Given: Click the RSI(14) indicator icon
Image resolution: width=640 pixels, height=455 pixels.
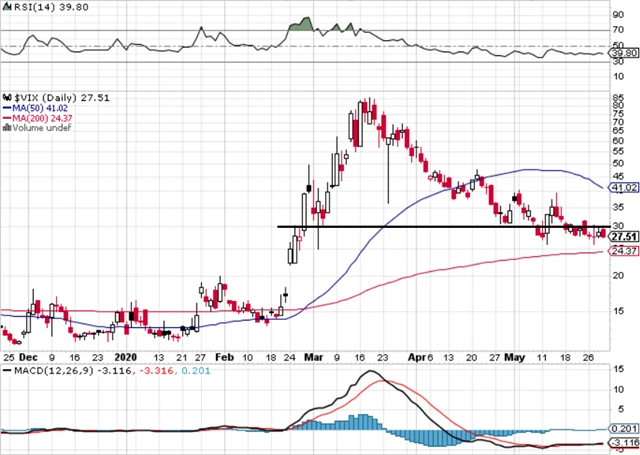Looking at the screenshot, I should (6, 7).
